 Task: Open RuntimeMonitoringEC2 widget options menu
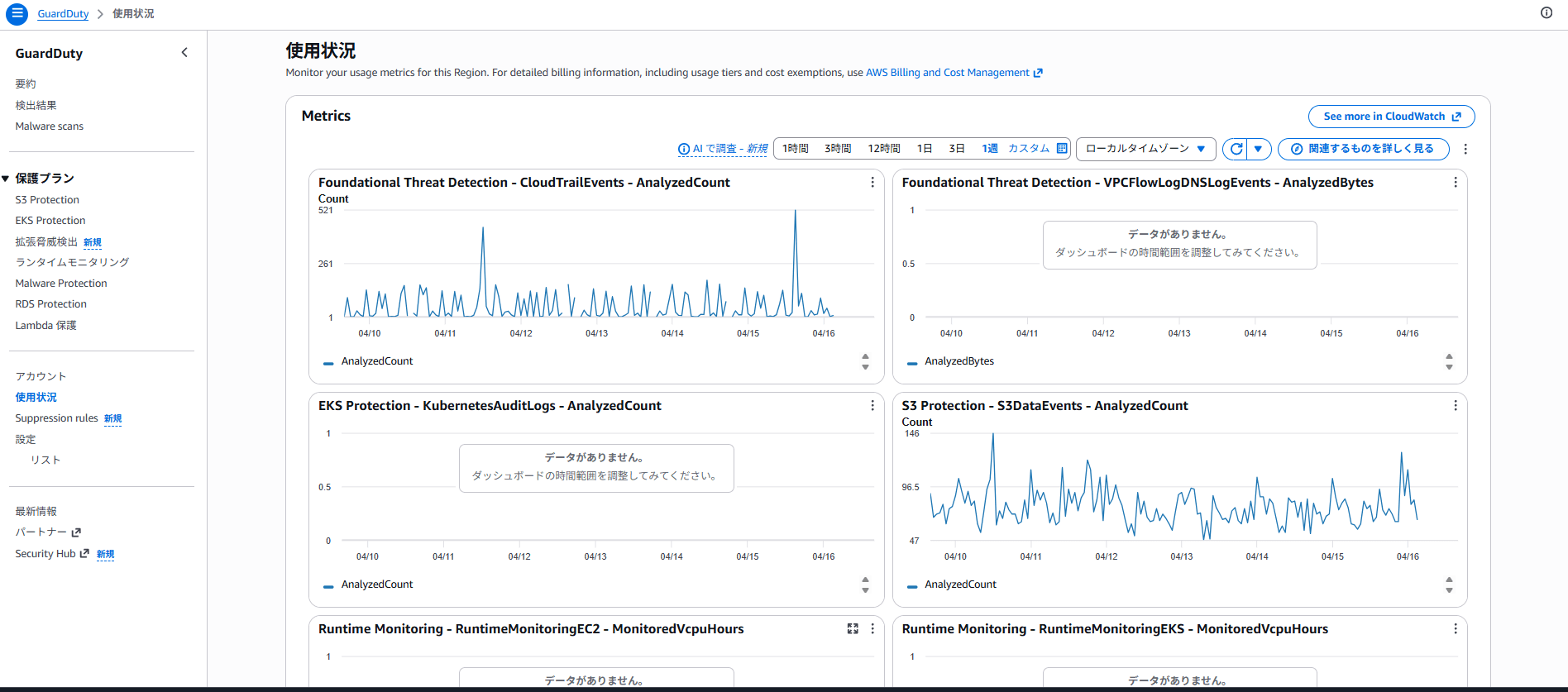click(x=872, y=628)
